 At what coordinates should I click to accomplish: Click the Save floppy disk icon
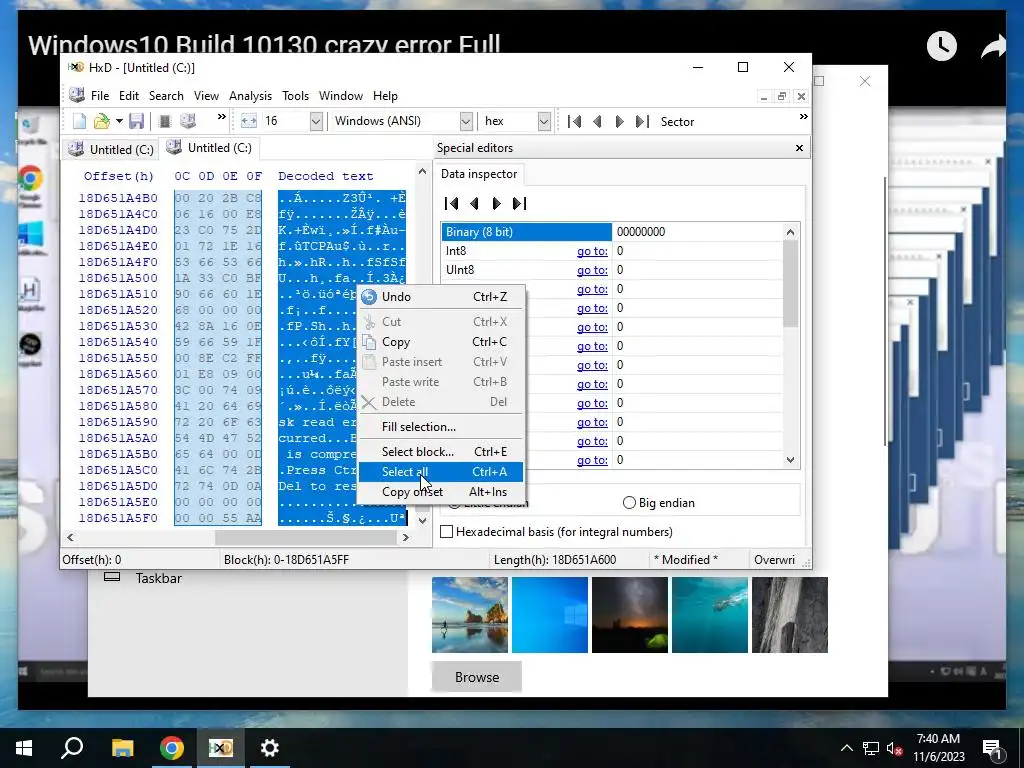(136, 121)
